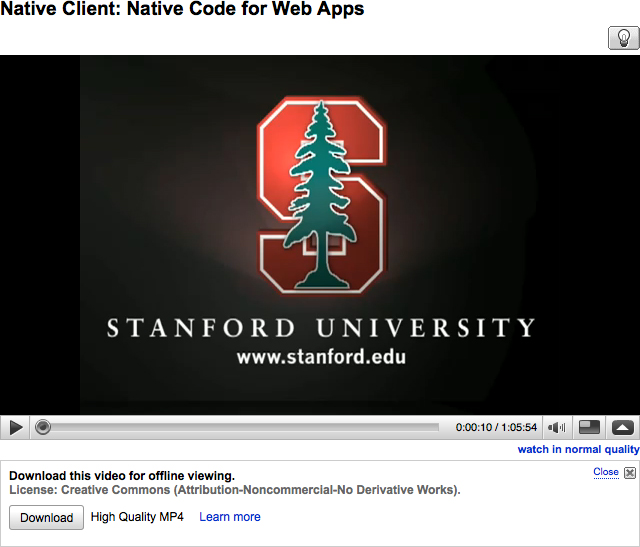Open the 'Learn more' link
Viewport: 640px width, 547px height.
coord(229,517)
